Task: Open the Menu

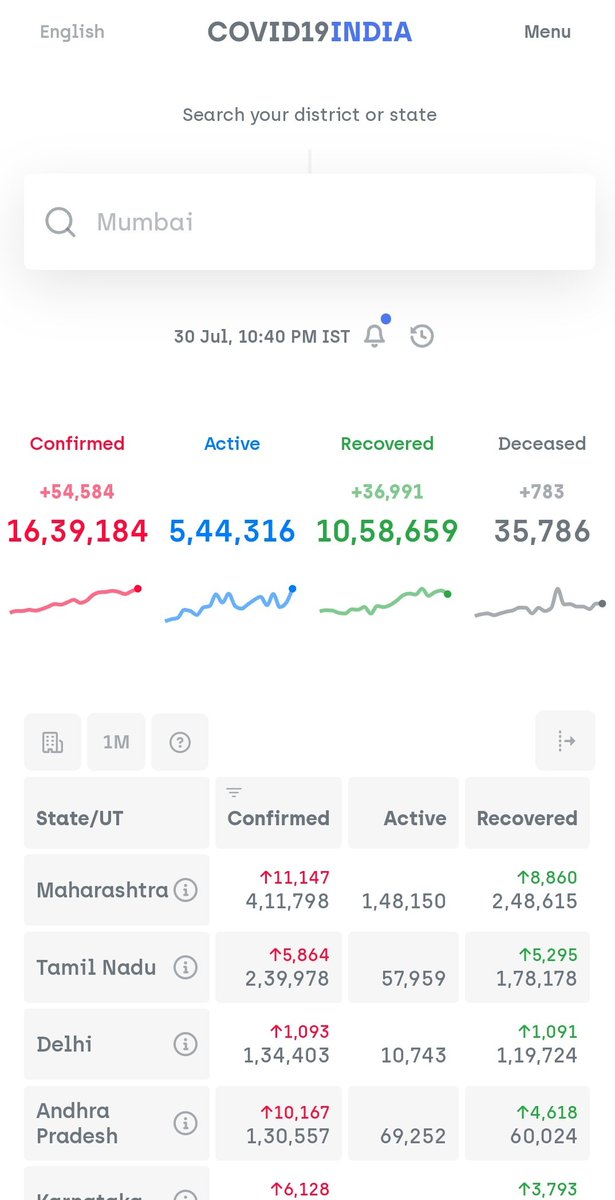Action: click(x=547, y=32)
